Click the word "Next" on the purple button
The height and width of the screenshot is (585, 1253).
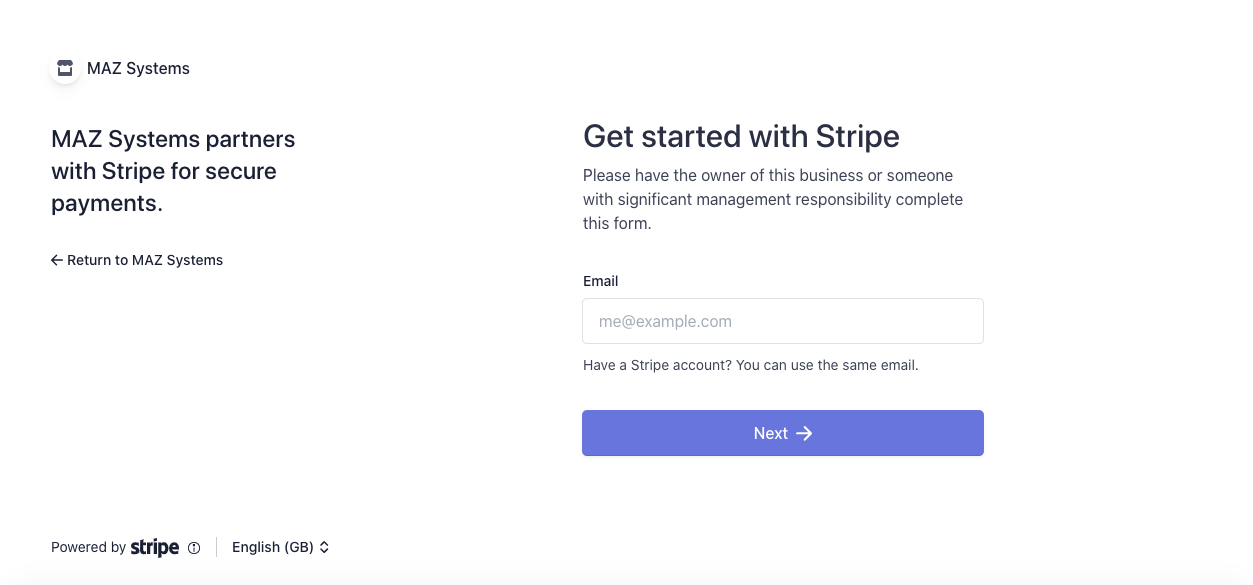coord(771,433)
